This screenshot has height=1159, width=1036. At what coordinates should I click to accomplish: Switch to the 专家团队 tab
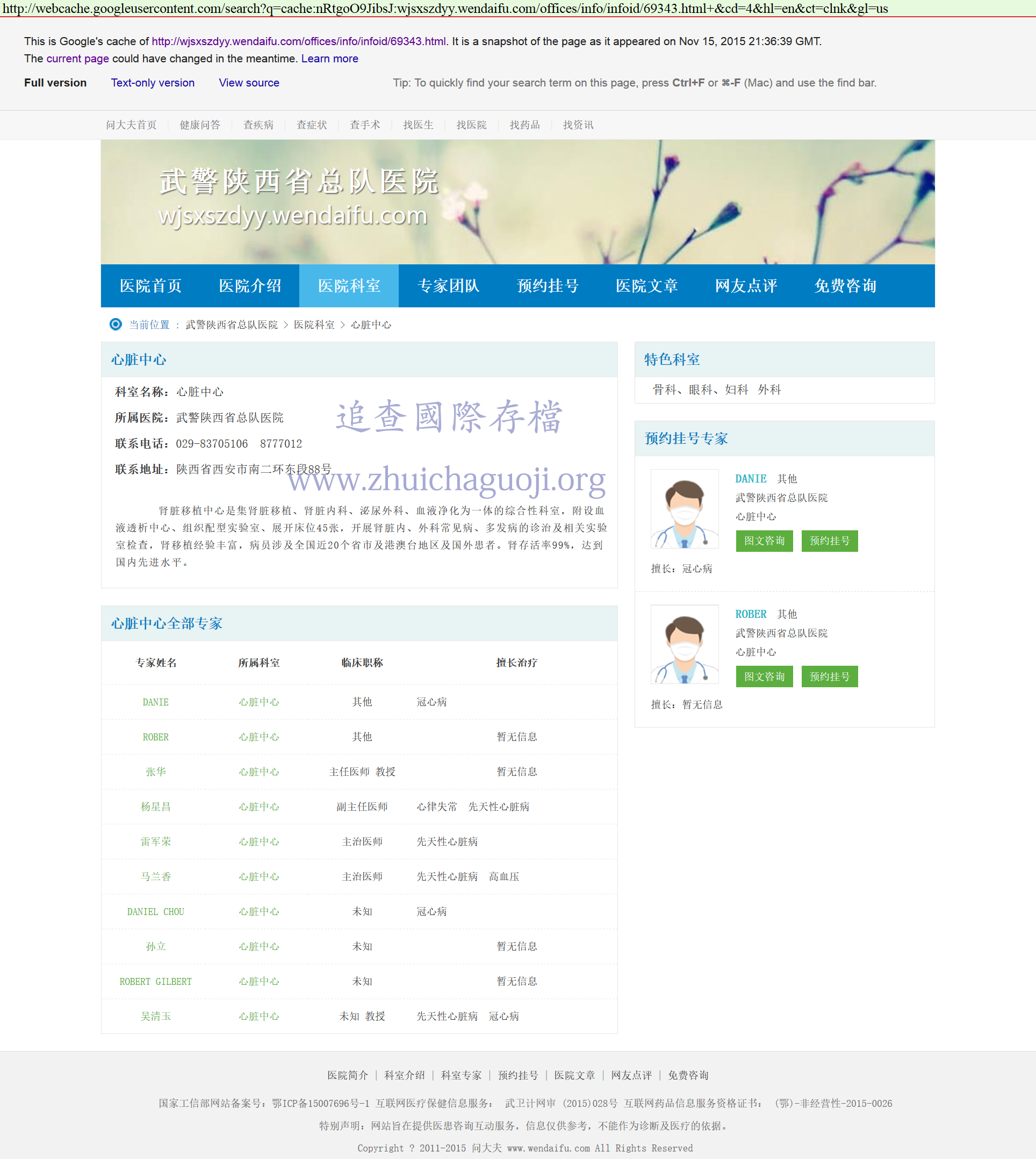click(448, 286)
